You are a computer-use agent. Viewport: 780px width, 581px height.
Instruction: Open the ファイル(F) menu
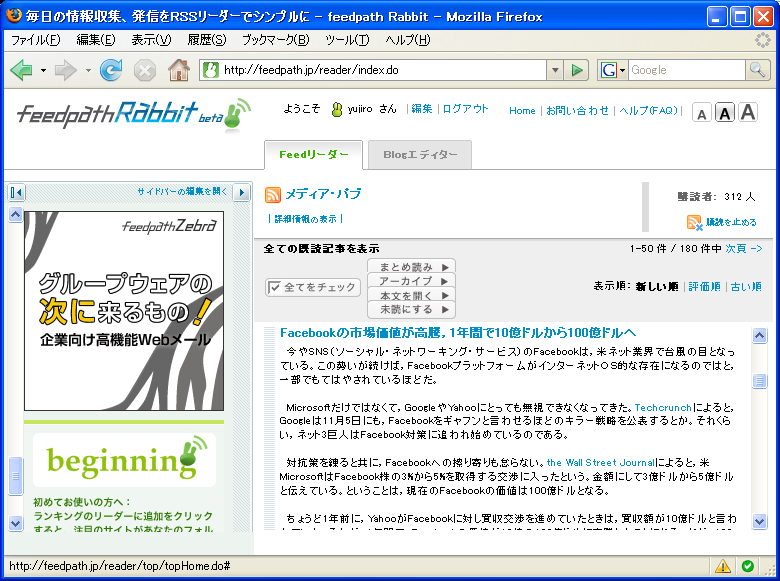35,40
